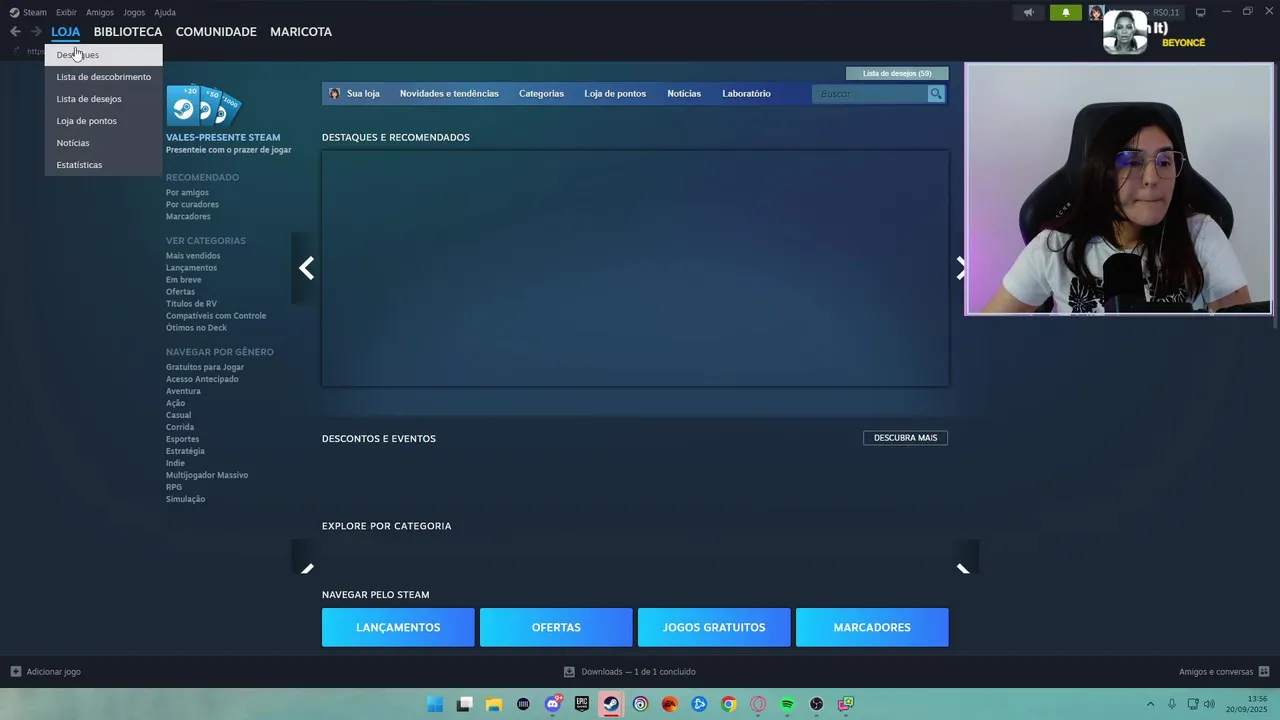Click the Steam taskbar icon

[x=611, y=704]
